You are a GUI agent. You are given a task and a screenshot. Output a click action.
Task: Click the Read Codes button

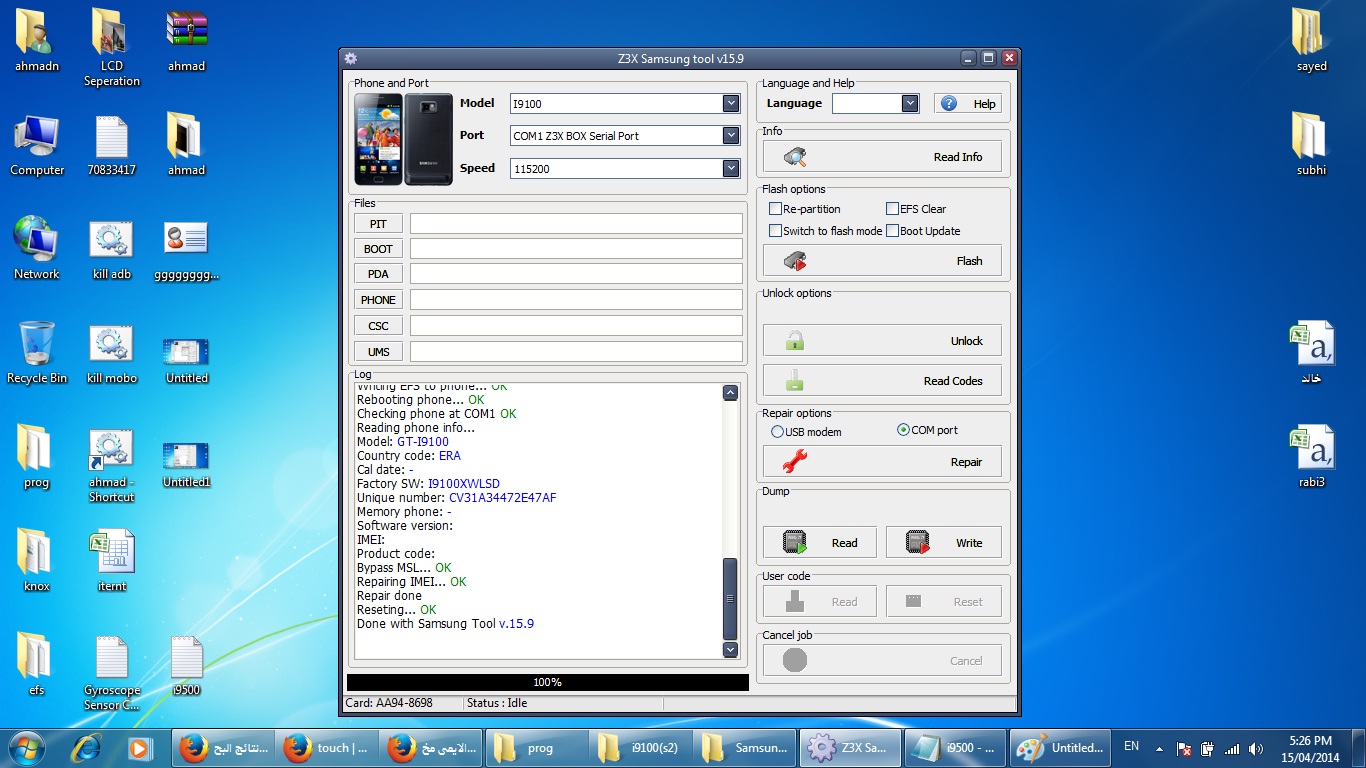[882, 381]
